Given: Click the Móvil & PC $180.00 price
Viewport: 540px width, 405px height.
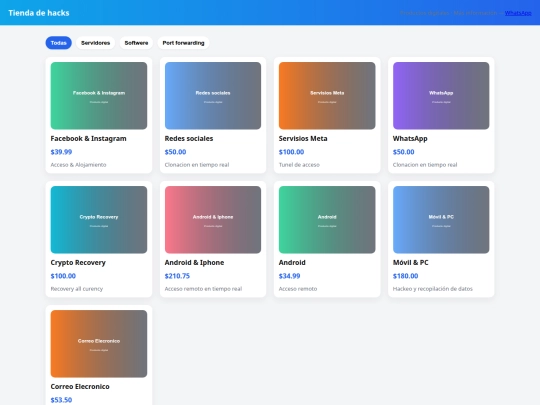Looking at the screenshot, I should point(405,276).
